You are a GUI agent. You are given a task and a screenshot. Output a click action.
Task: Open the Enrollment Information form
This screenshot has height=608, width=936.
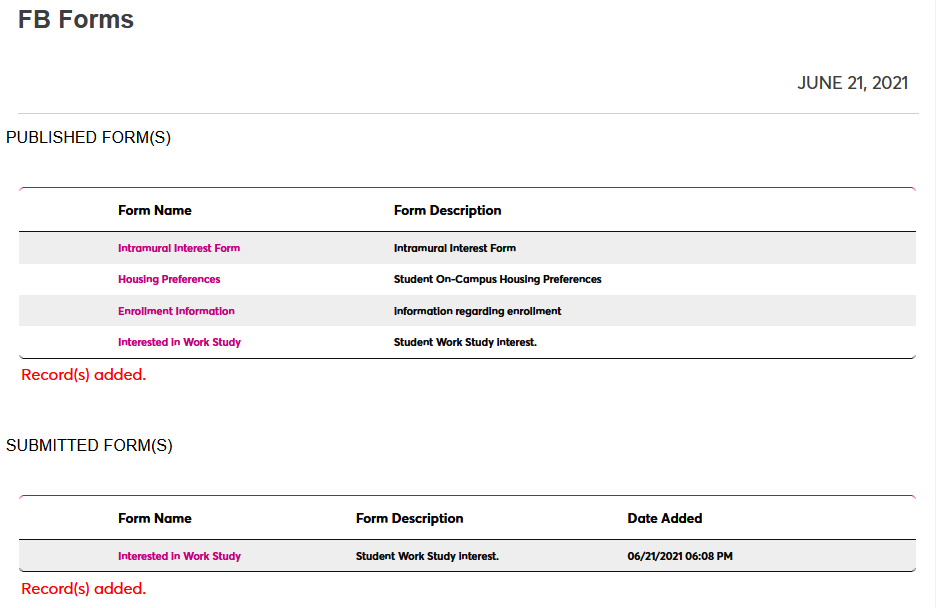click(176, 311)
